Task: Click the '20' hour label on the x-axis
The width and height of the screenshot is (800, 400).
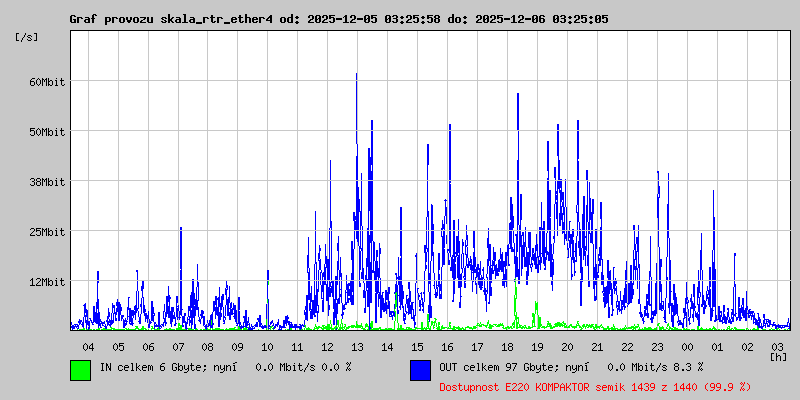Action: (567, 347)
